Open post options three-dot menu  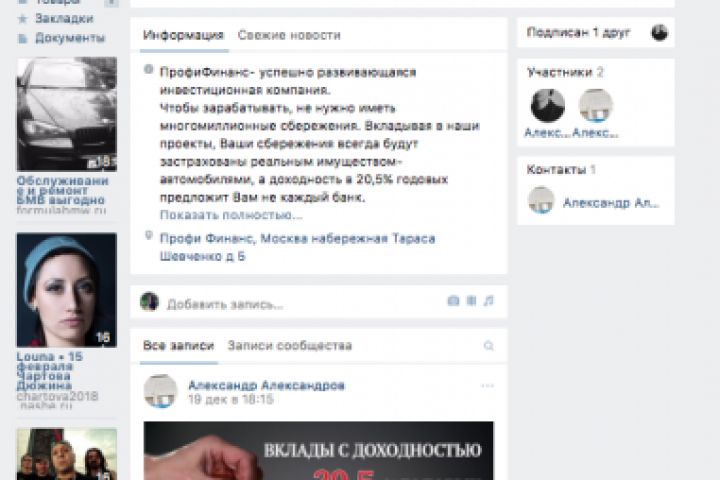[x=487, y=385]
